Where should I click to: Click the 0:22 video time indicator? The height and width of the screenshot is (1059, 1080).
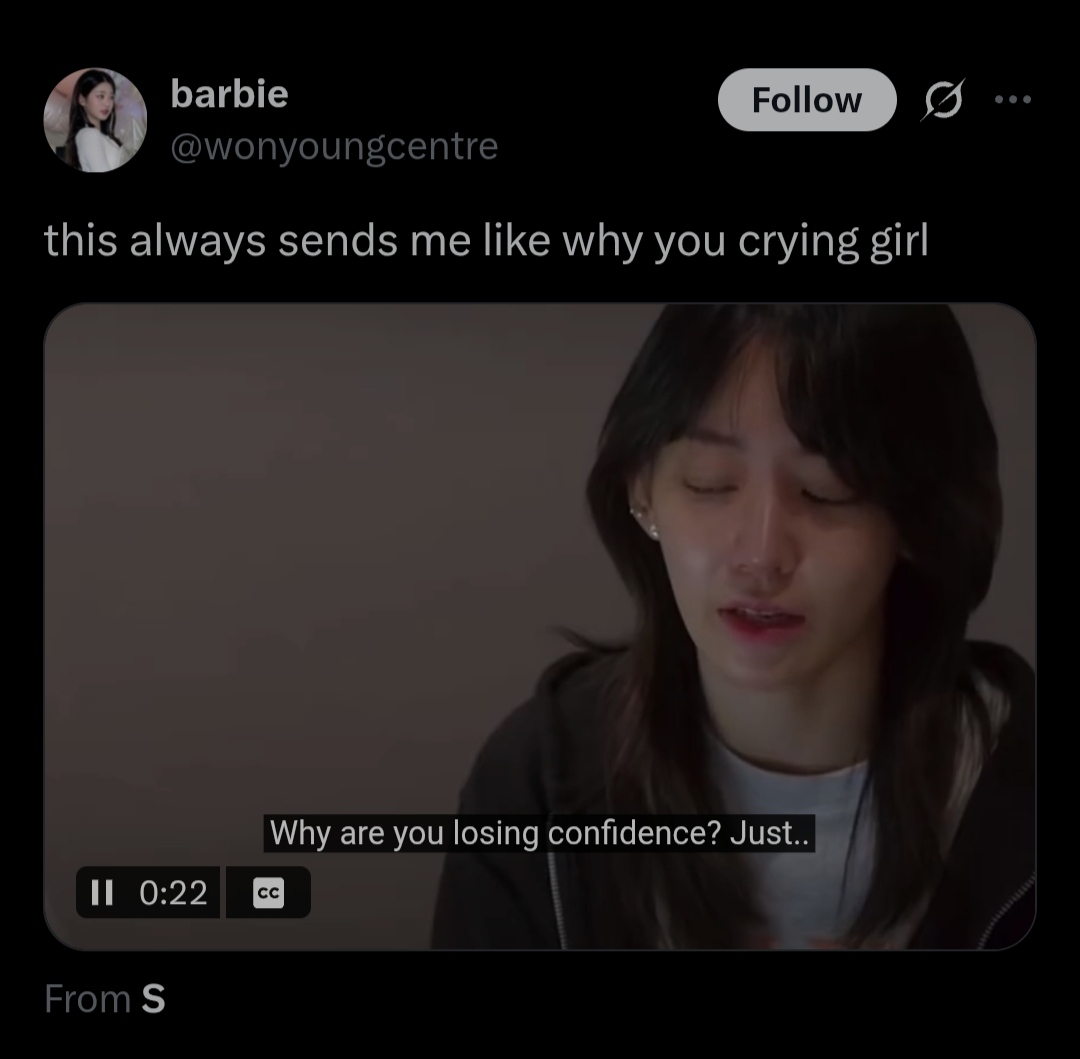click(173, 892)
